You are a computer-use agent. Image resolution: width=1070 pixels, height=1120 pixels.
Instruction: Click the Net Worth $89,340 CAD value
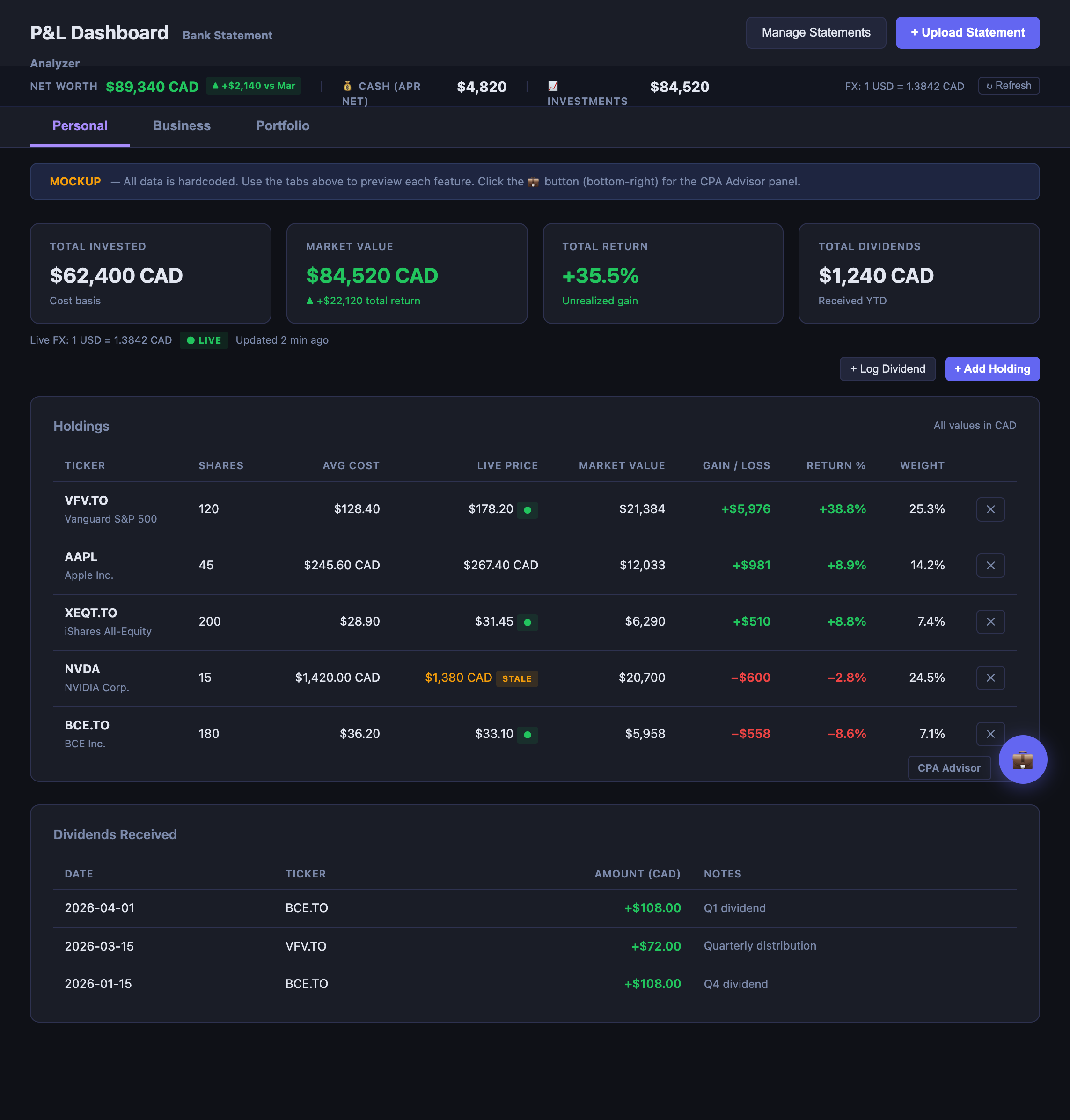click(x=152, y=87)
